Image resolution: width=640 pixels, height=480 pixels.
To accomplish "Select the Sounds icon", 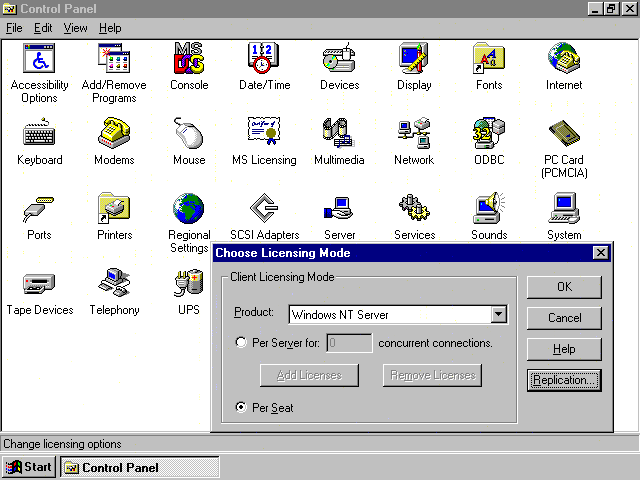I will (x=489, y=208).
